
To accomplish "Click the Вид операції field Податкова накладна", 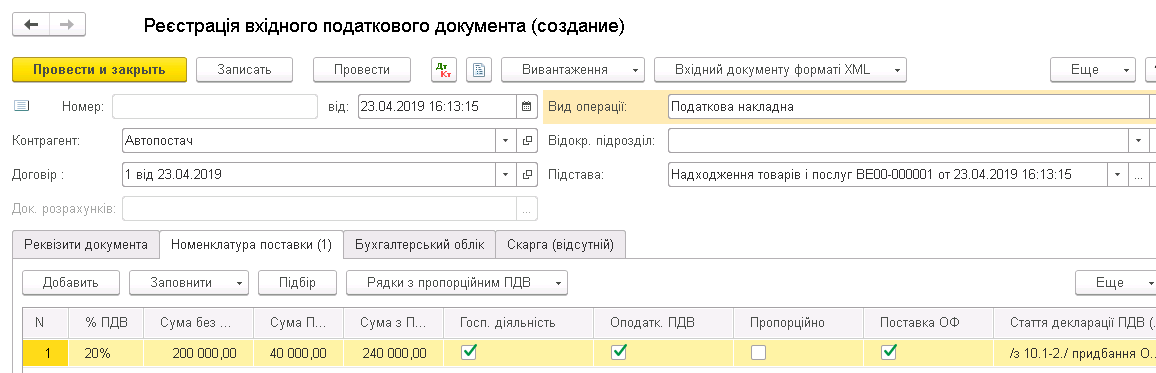I will [x=908, y=106].
